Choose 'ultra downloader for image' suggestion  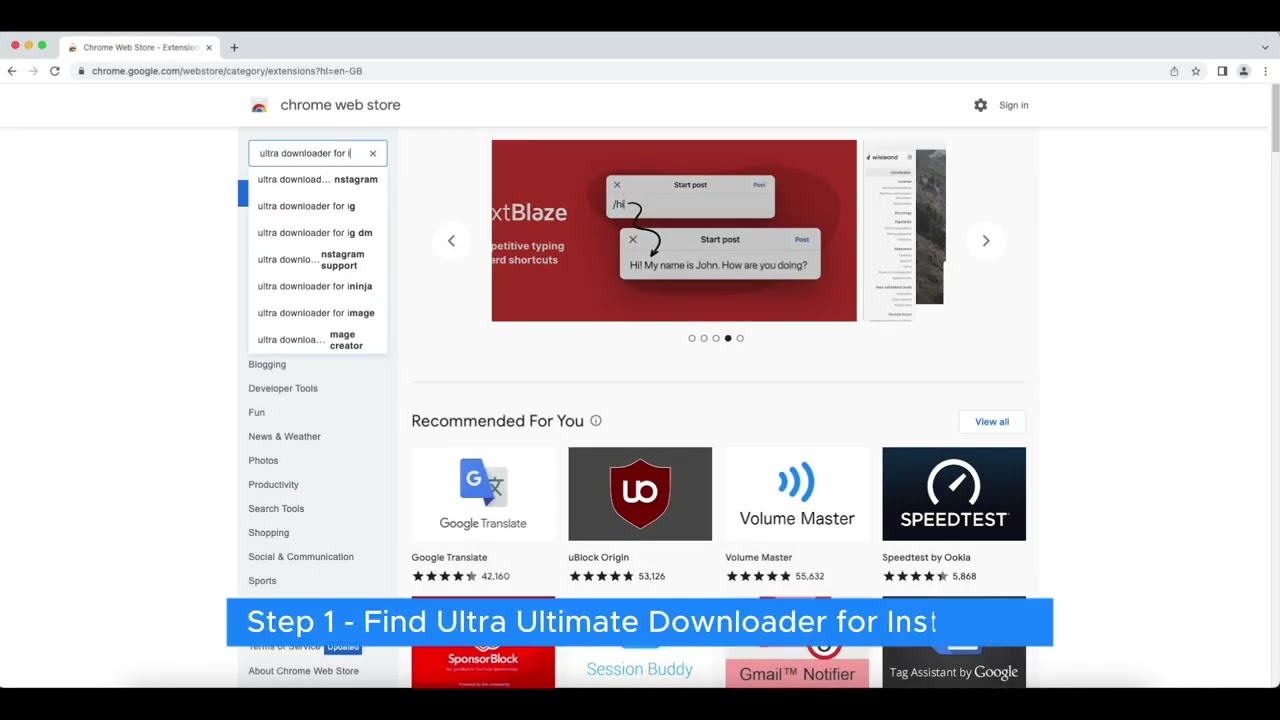point(316,313)
